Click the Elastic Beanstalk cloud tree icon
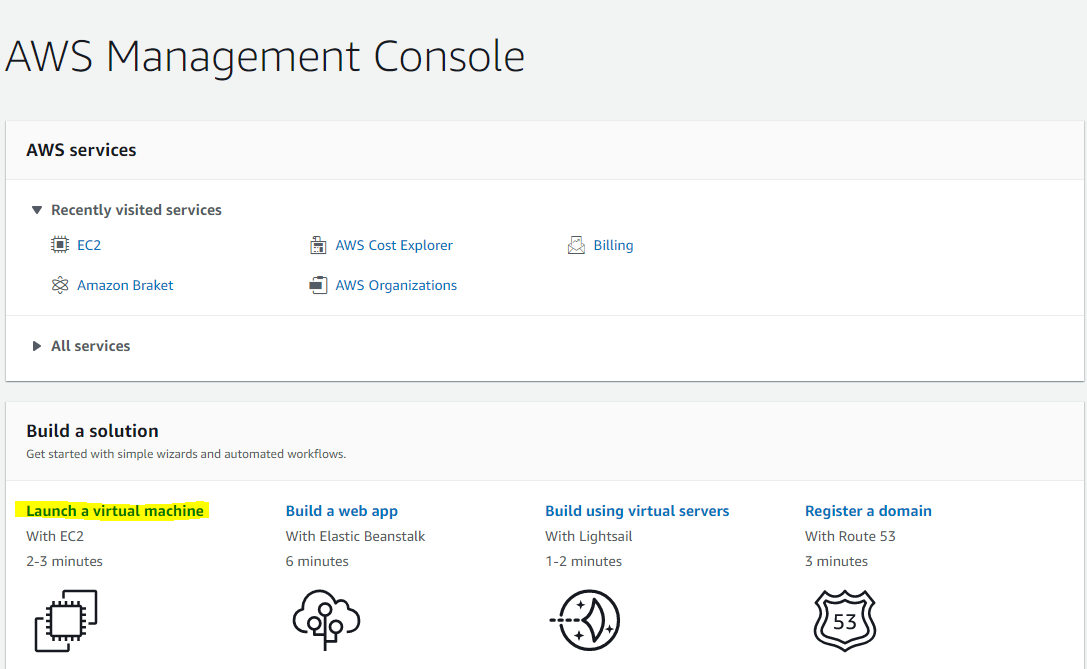Viewport: 1087px width, 669px height. tap(325, 620)
